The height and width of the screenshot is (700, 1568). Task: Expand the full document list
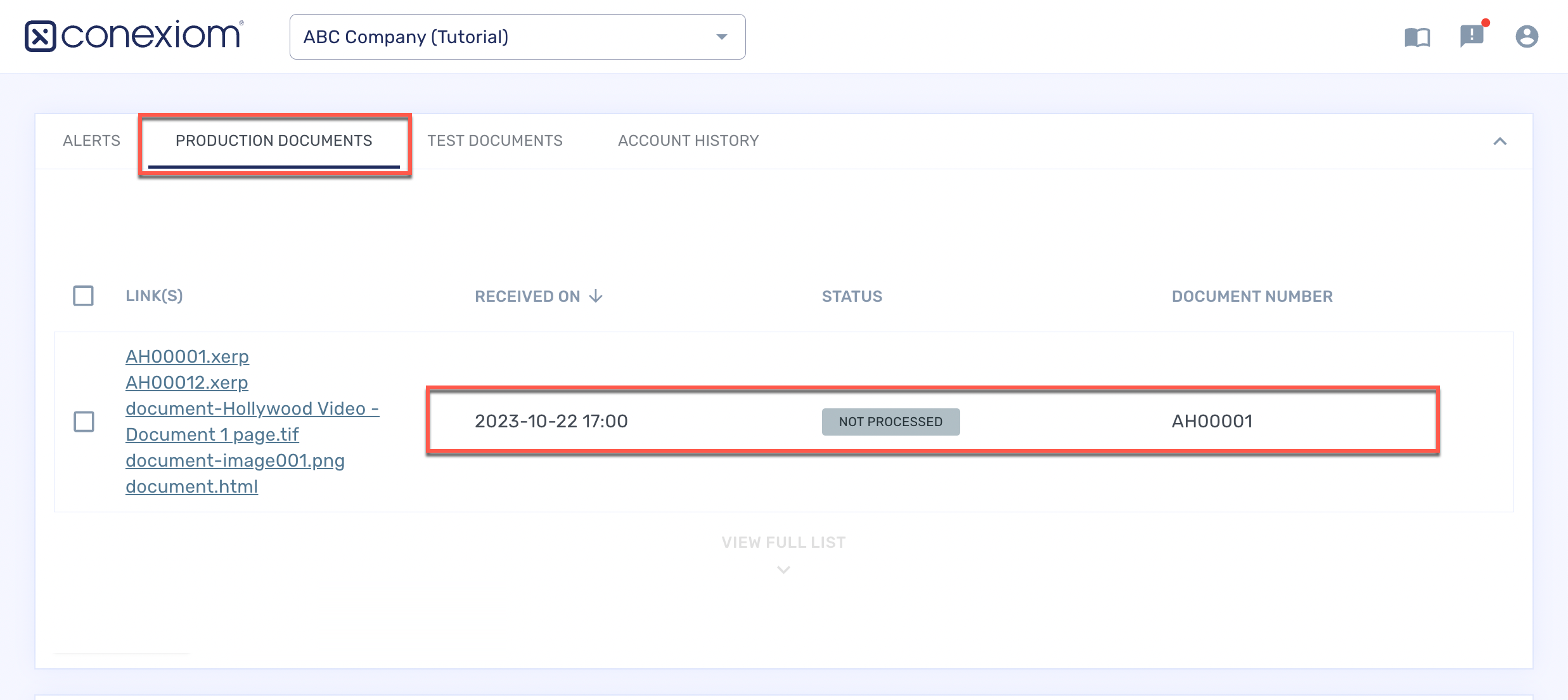pos(783,542)
